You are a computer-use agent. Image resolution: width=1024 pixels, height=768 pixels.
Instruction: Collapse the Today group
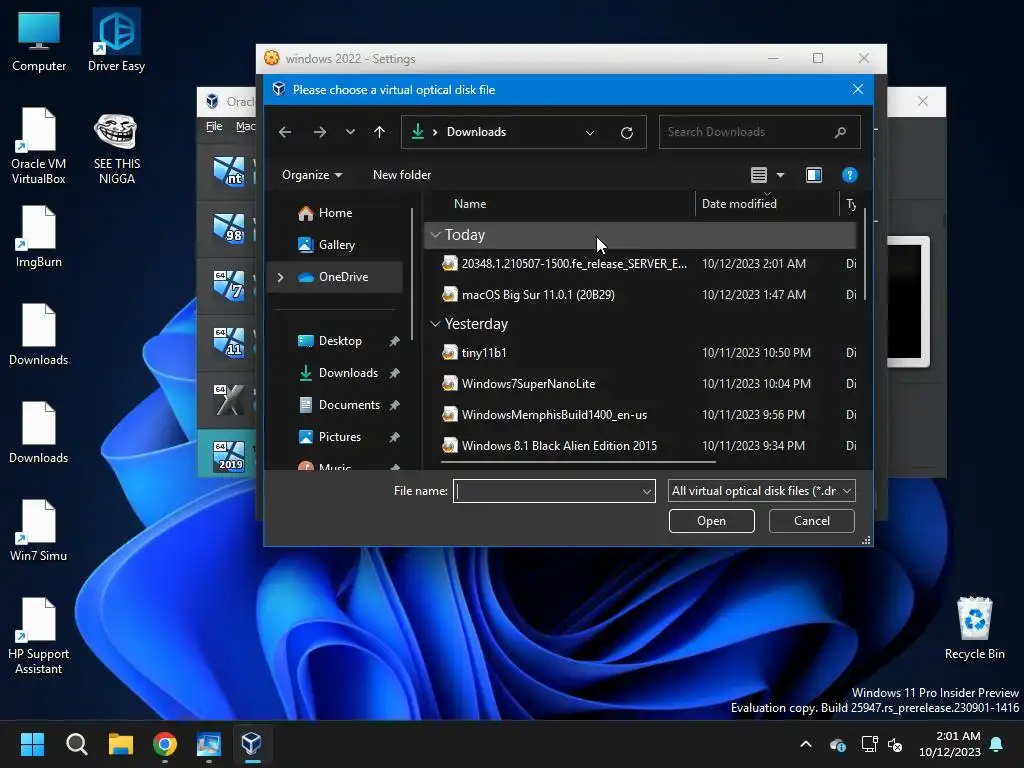pyautogui.click(x=436, y=235)
